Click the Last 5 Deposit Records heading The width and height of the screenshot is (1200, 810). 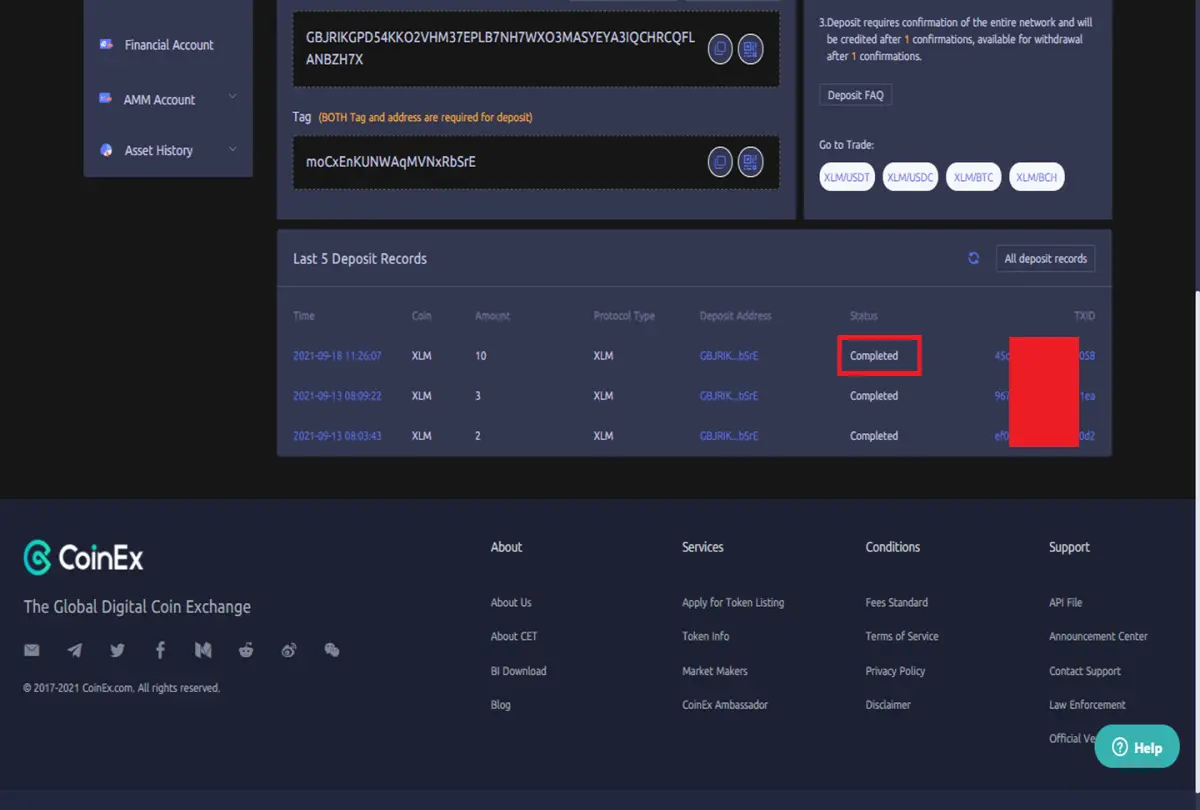point(360,259)
